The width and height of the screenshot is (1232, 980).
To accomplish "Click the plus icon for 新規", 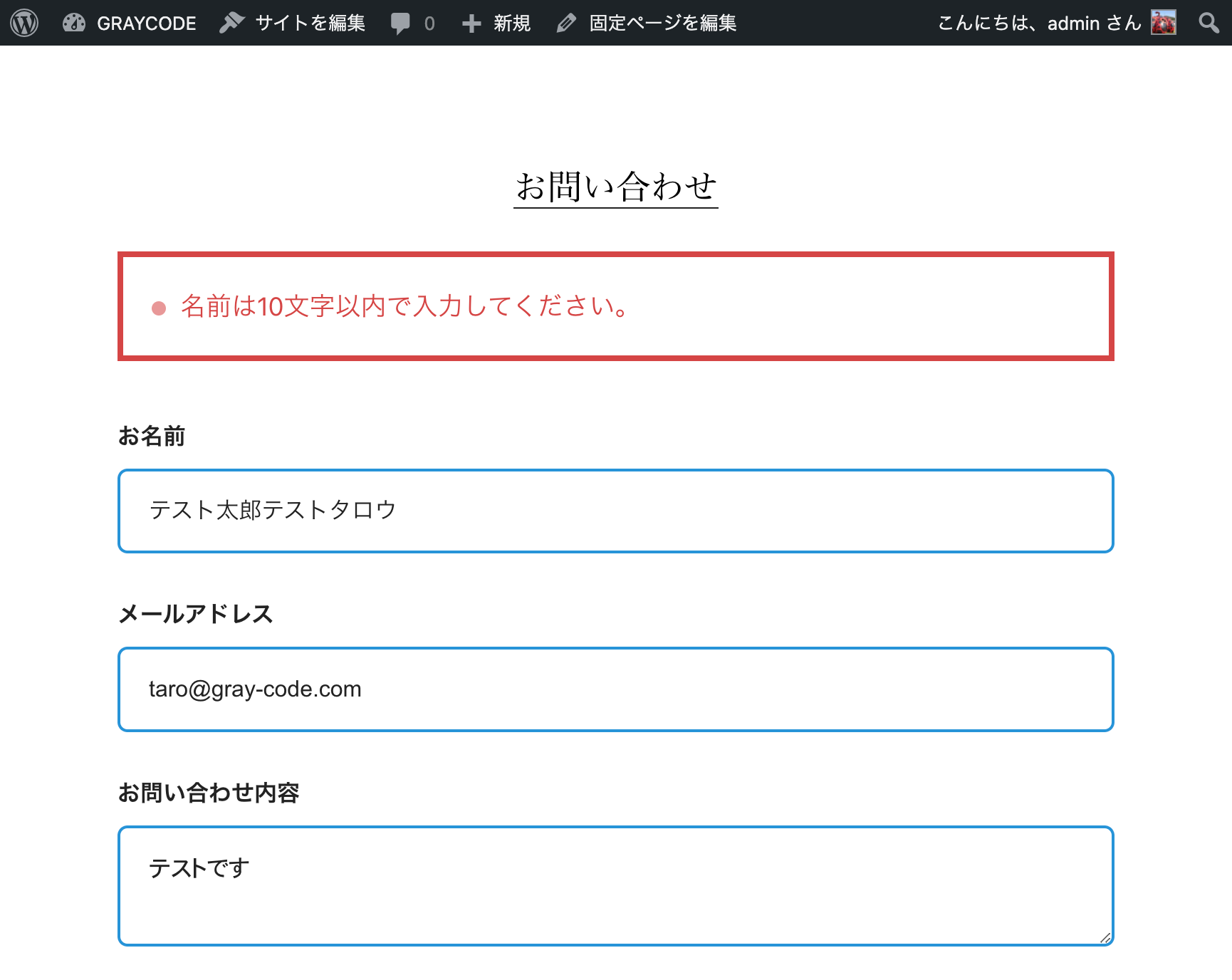I will 471,24.
